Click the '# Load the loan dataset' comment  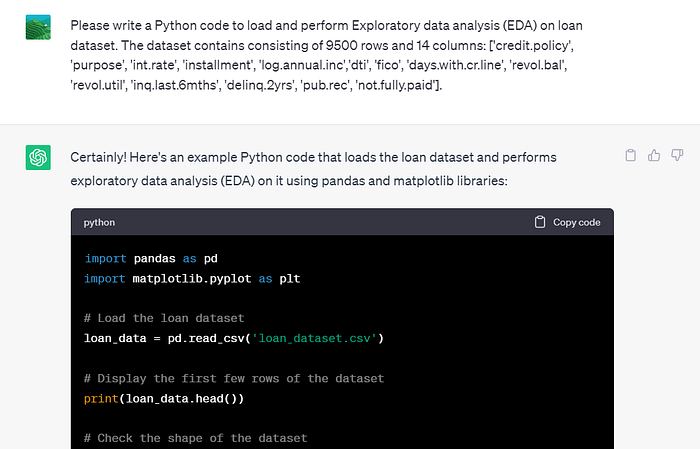[164, 318]
